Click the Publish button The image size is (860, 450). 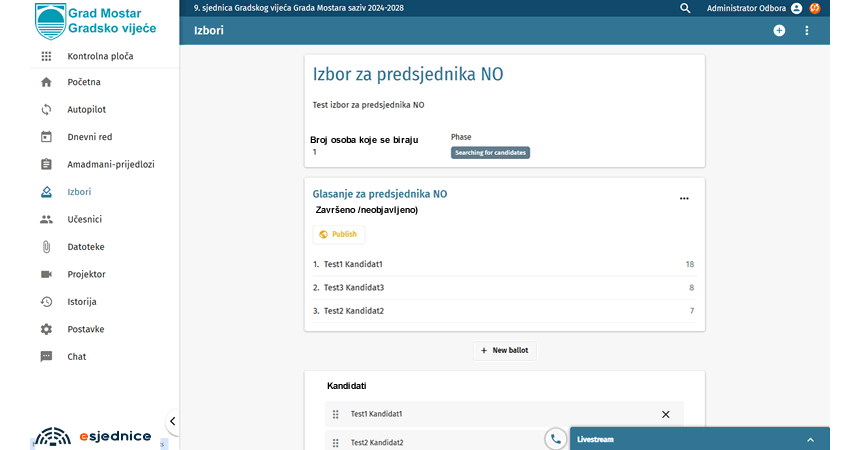click(338, 234)
